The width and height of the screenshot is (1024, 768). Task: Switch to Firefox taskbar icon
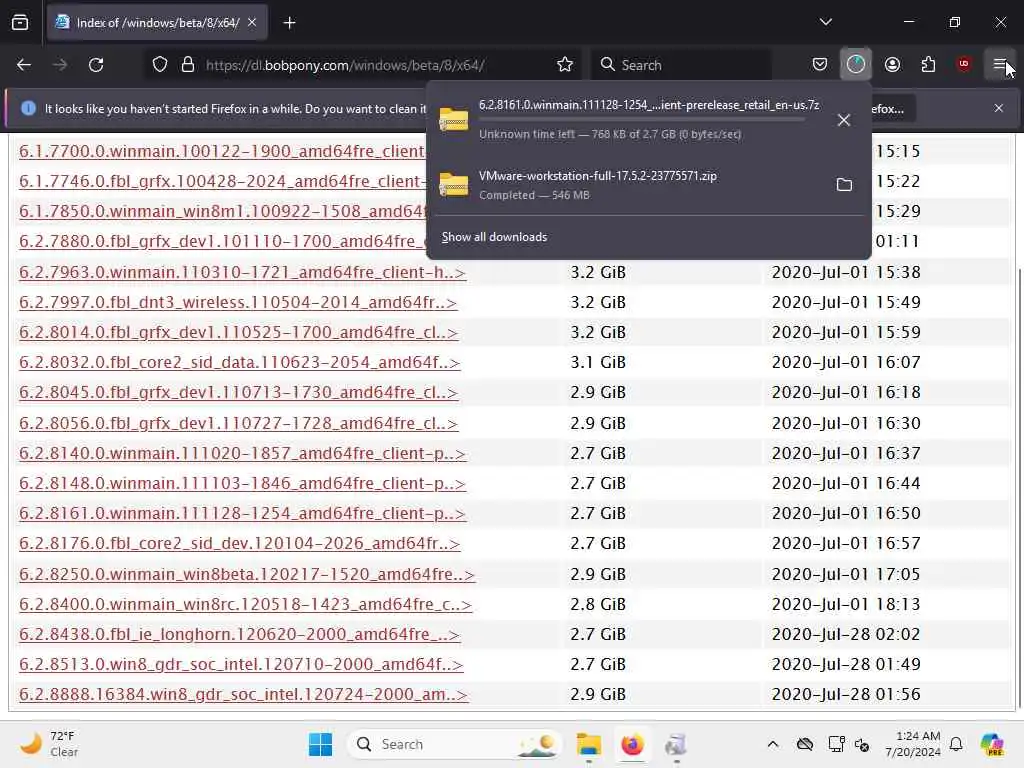[x=632, y=744]
